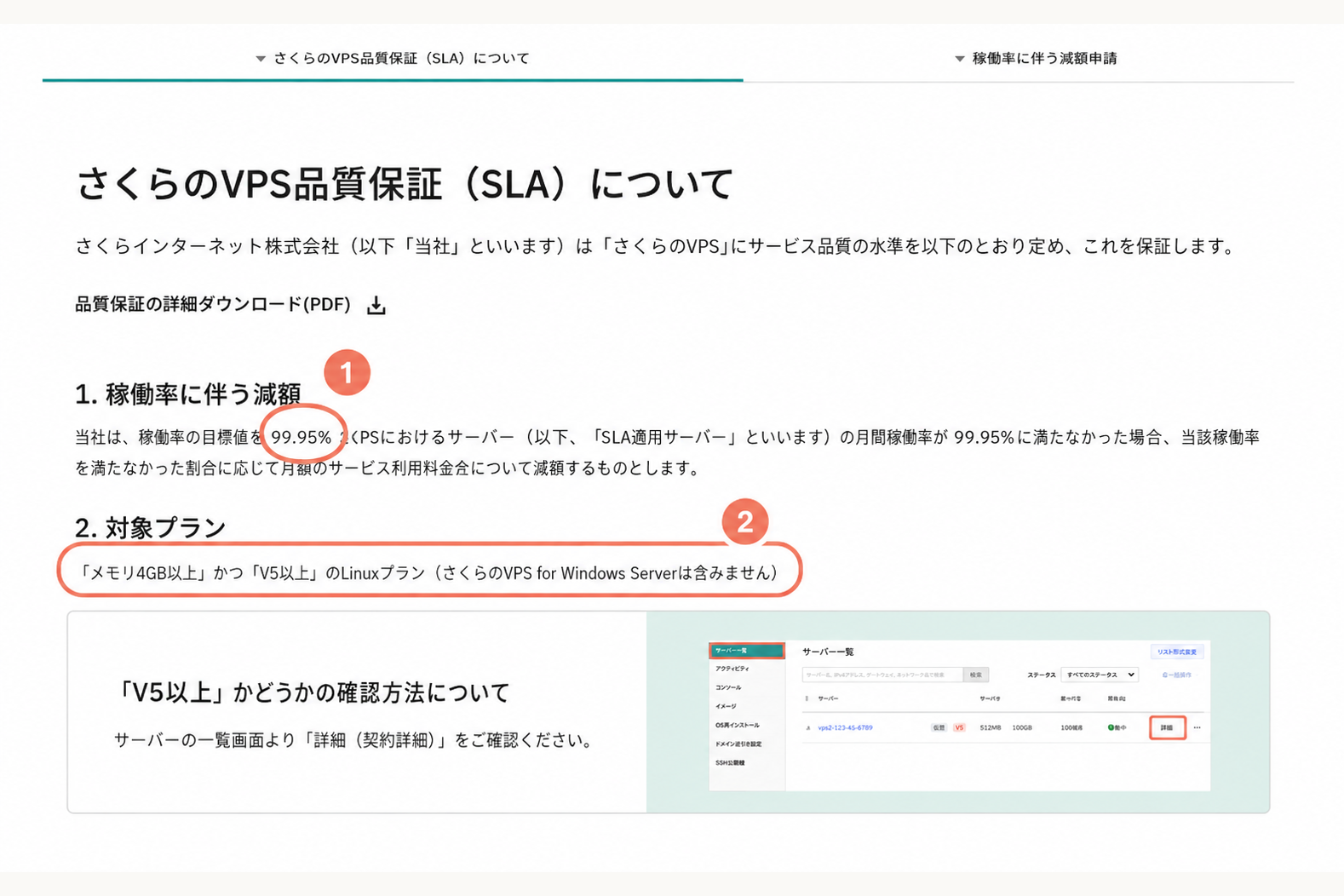The image size is (1344, 896).
Task: Click the line 「メモリ4GB以上」かつ「V5以上」のLinuxプラン
Action: click(x=428, y=573)
